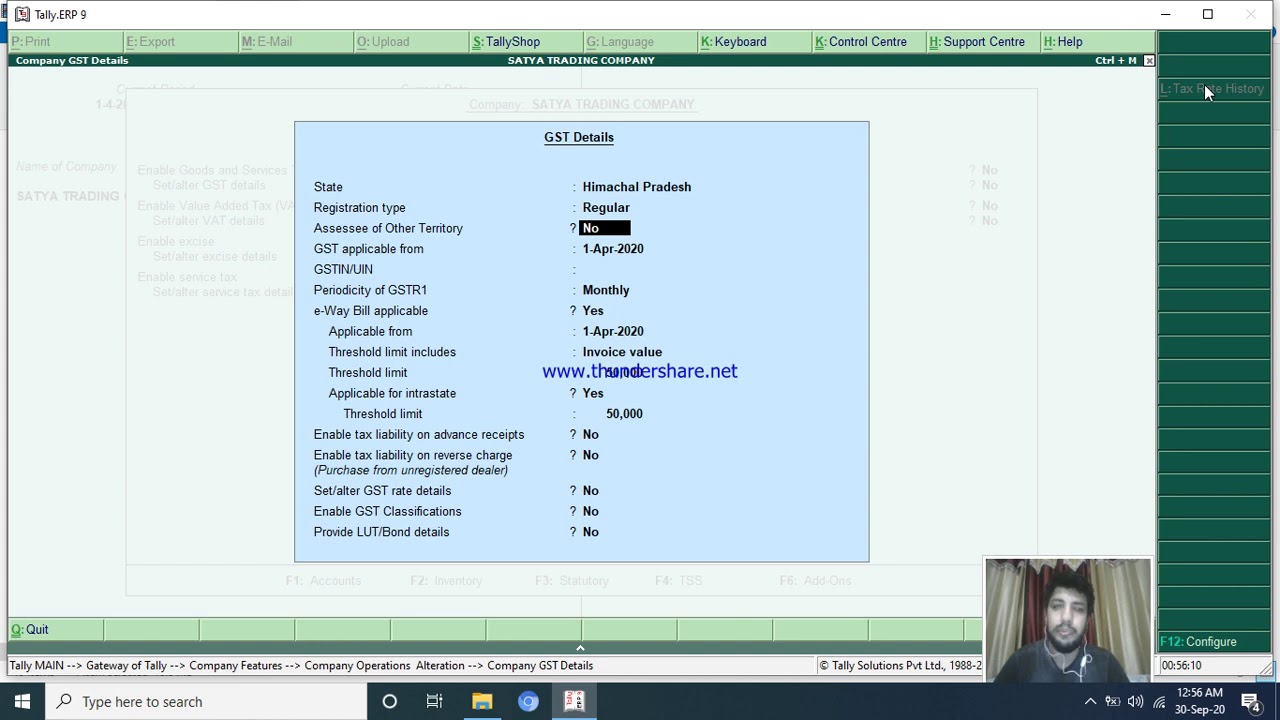Open the Print option in top bar
This screenshot has width=1280, height=720.
coord(31,42)
